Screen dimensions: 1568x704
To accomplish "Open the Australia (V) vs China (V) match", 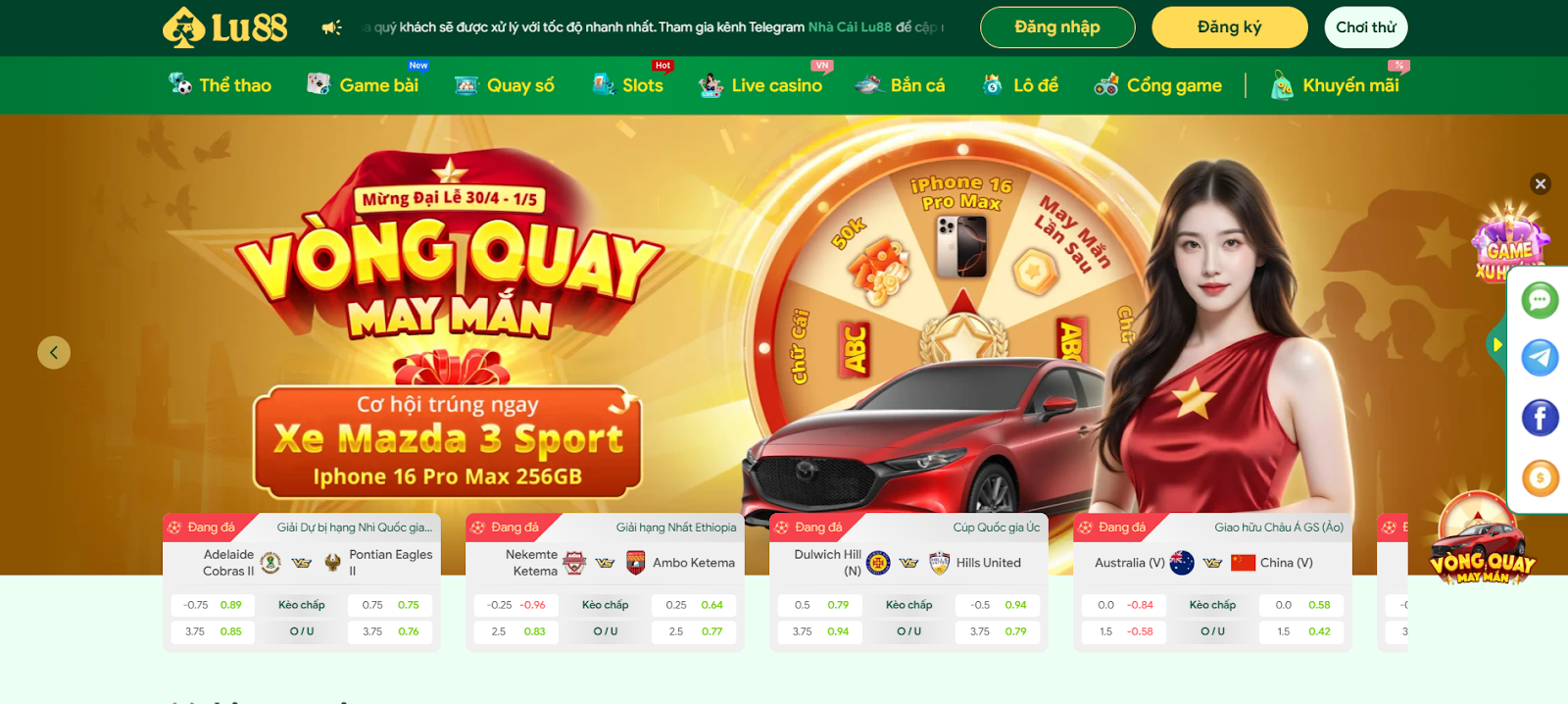I will coord(1212,563).
